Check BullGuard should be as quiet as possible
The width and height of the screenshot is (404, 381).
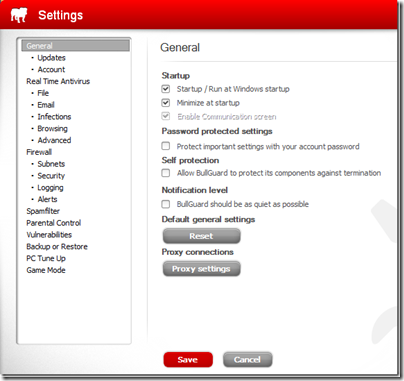(166, 204)
